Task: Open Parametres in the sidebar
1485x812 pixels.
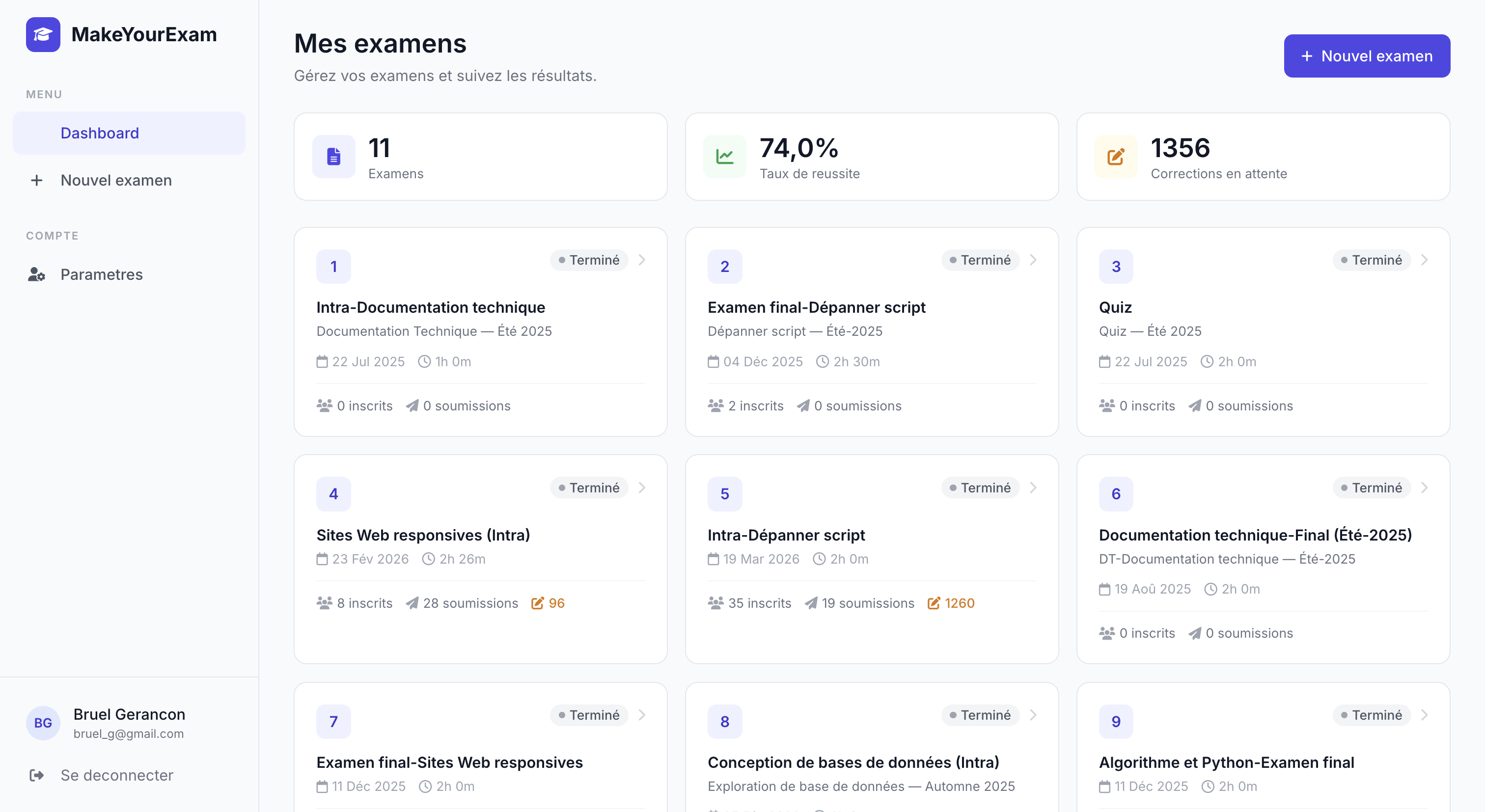Action: pos(129,274)
